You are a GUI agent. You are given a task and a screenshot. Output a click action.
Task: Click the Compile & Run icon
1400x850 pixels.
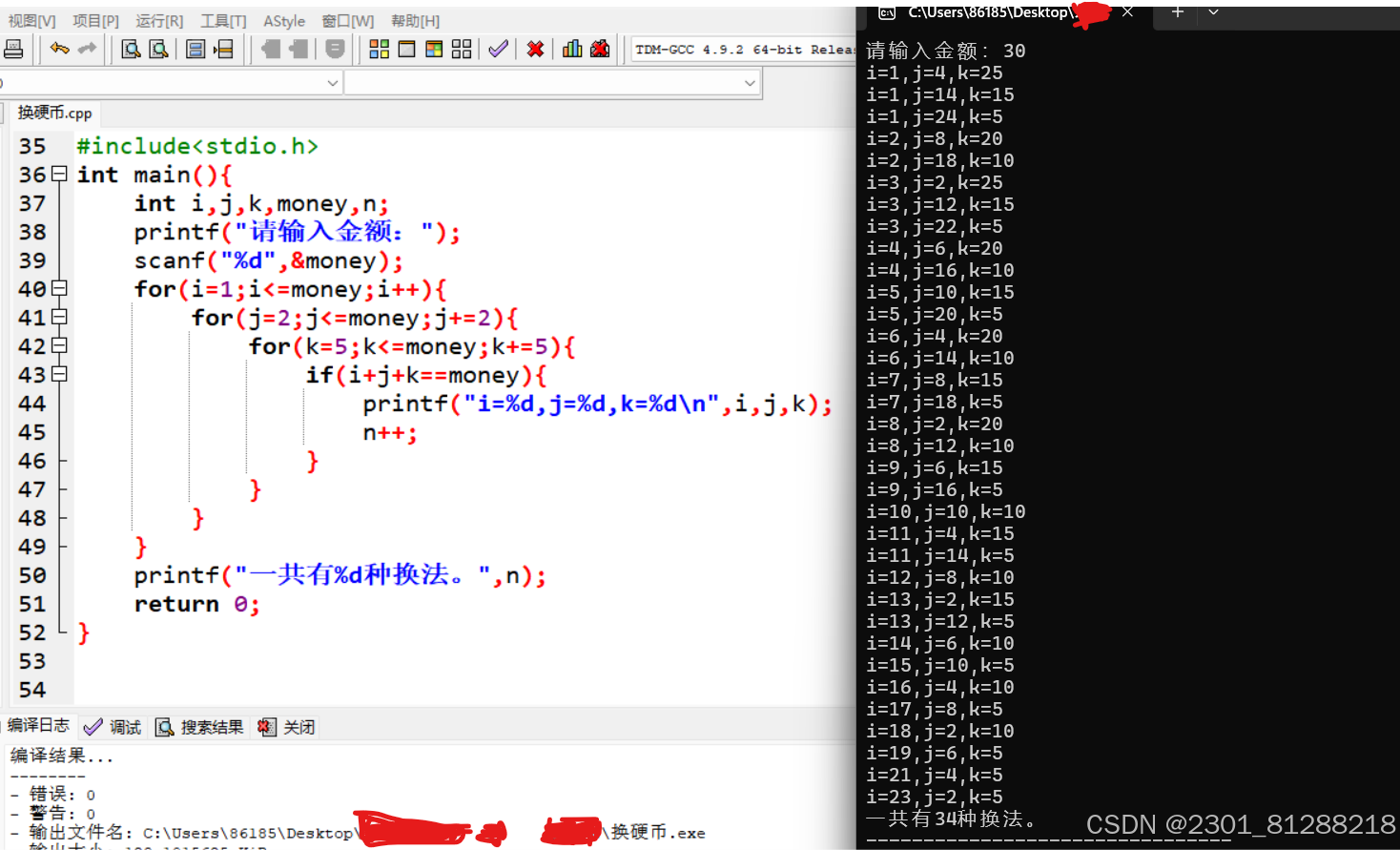(434, 49)
